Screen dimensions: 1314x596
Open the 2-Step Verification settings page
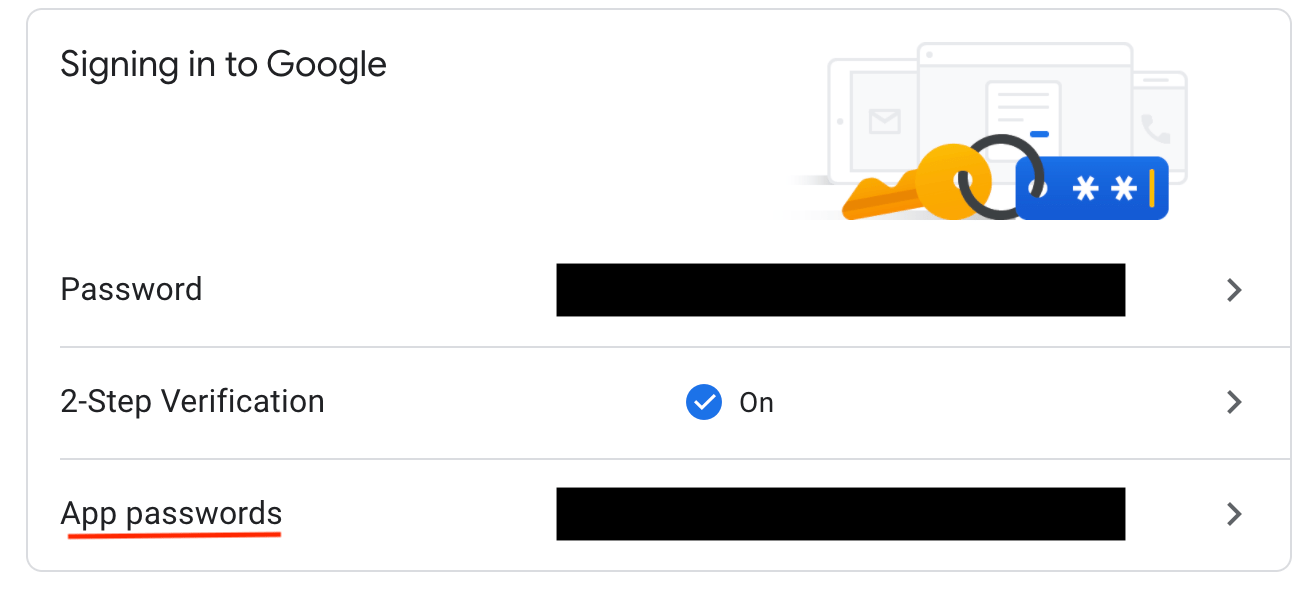click(192, 401)
